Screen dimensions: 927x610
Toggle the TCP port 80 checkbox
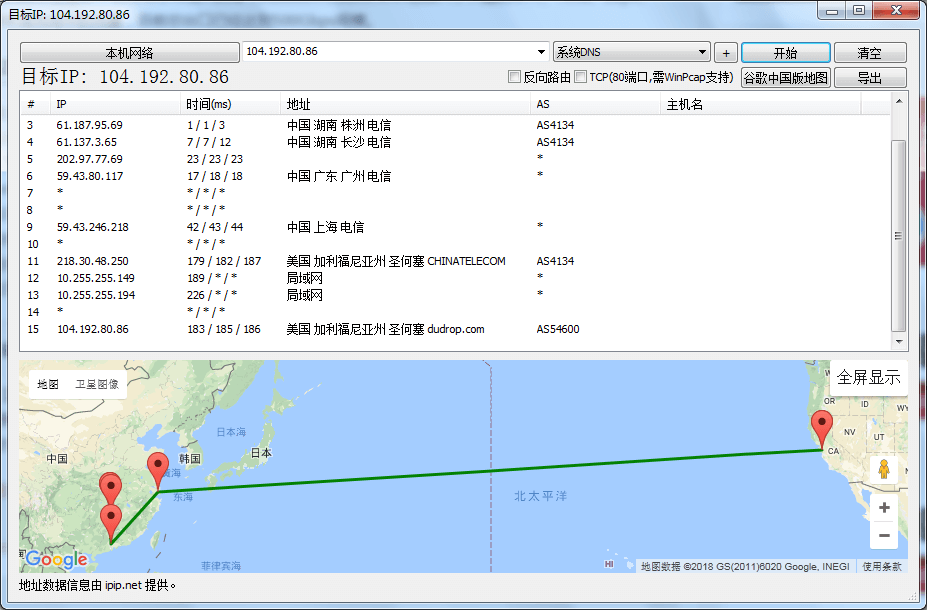[580, 77]
